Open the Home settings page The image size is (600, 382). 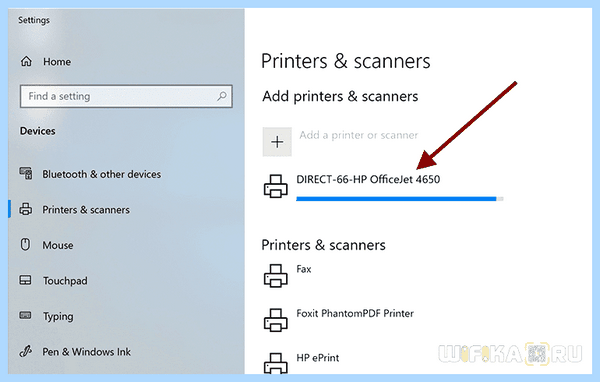tap(57, 62)
